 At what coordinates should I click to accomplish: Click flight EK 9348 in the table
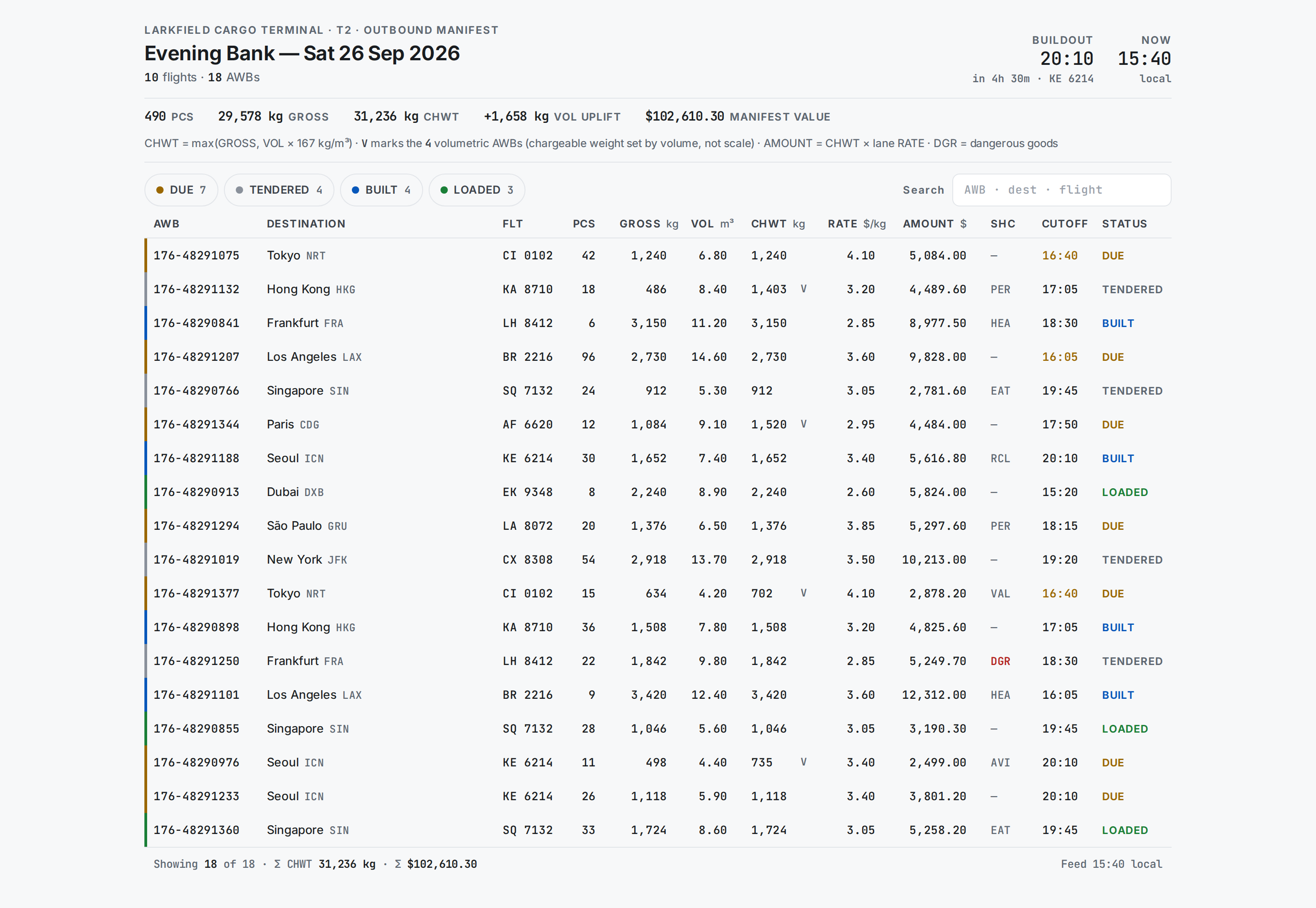tap(527, 492)
